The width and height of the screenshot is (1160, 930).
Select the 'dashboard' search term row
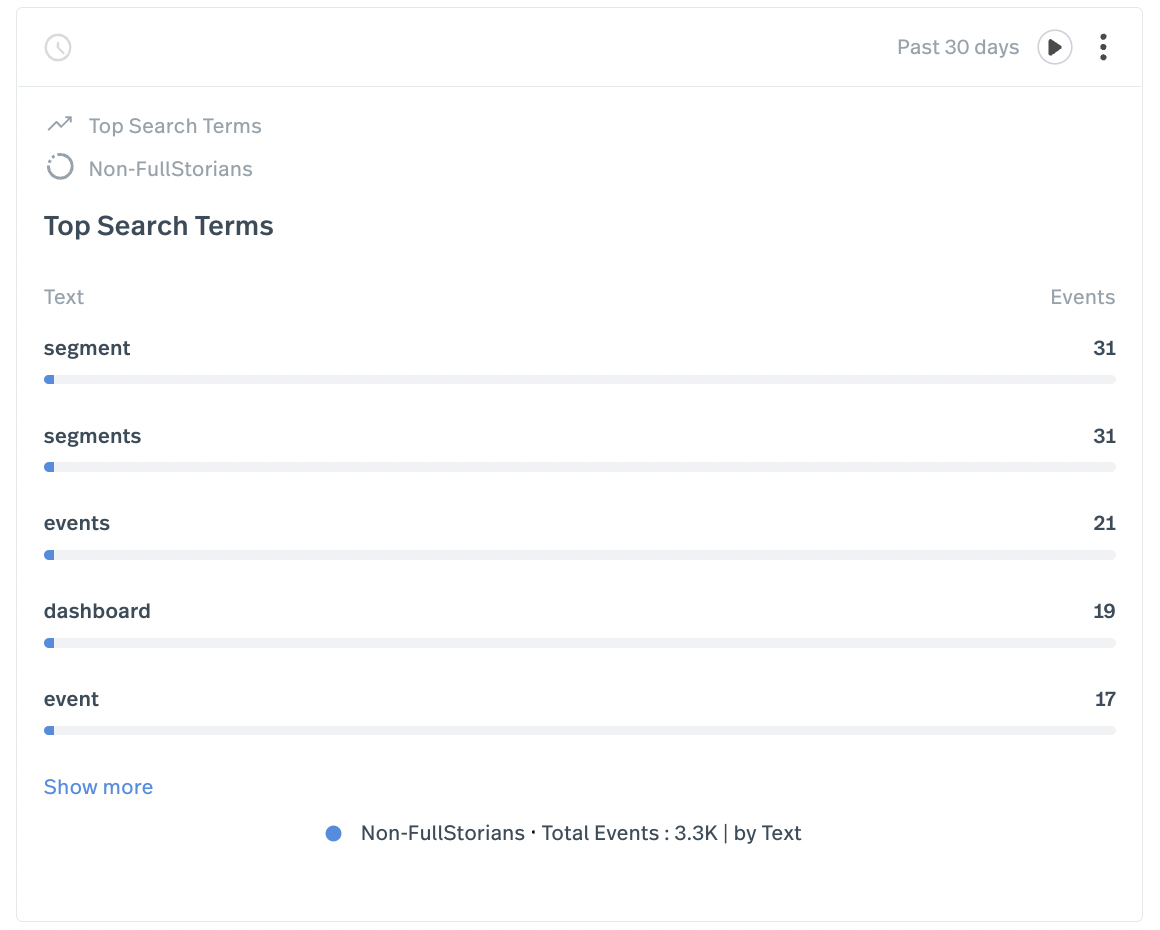click(579, 624)
